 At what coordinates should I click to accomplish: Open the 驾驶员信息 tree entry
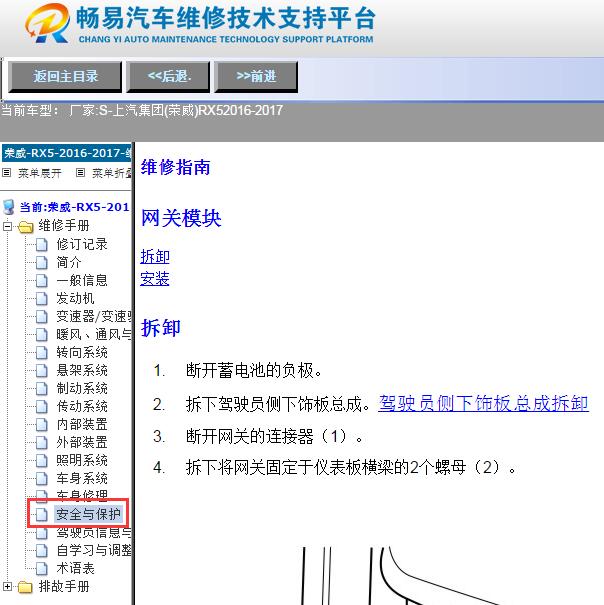click(x=94, y=533)
